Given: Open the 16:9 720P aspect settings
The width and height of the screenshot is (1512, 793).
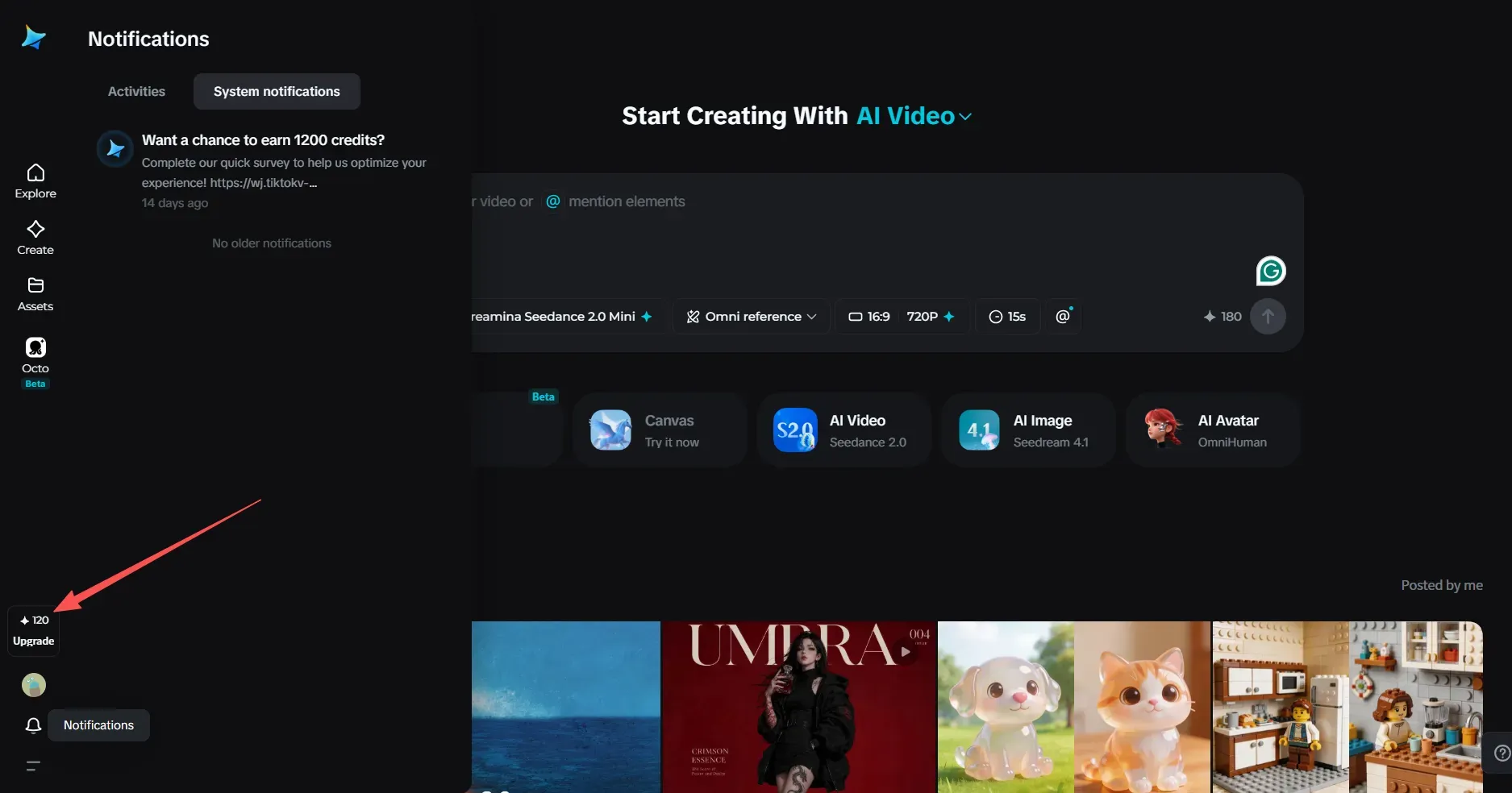Looking at the screenshot, I should coord(902,317).
